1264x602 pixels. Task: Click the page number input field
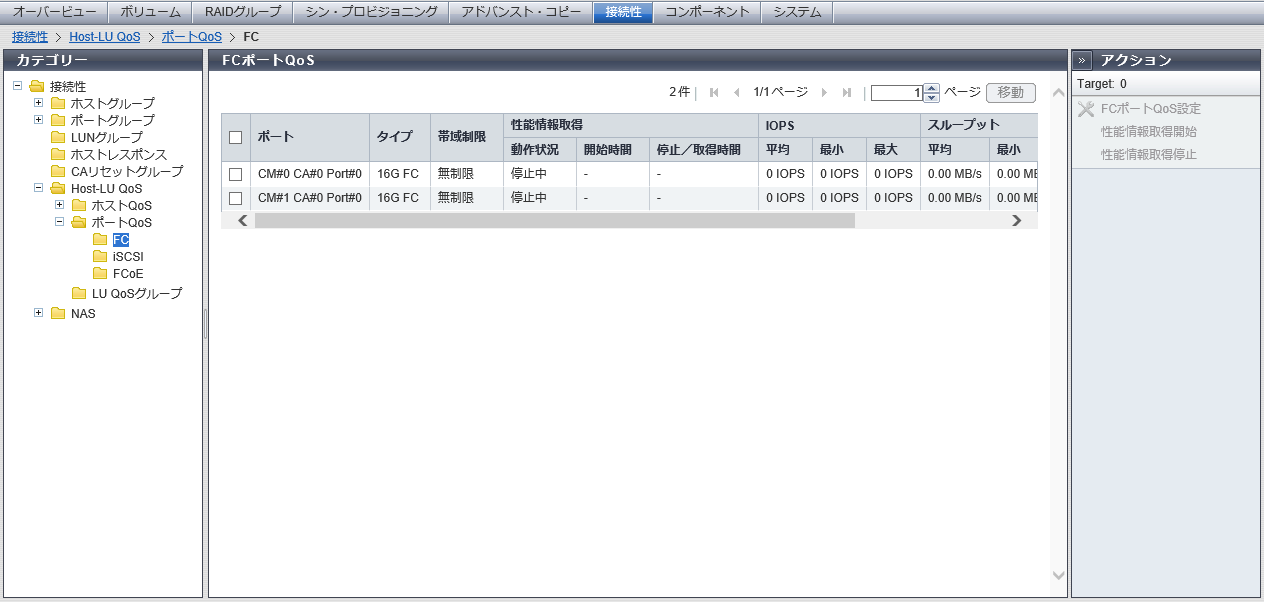pos(896,93)
